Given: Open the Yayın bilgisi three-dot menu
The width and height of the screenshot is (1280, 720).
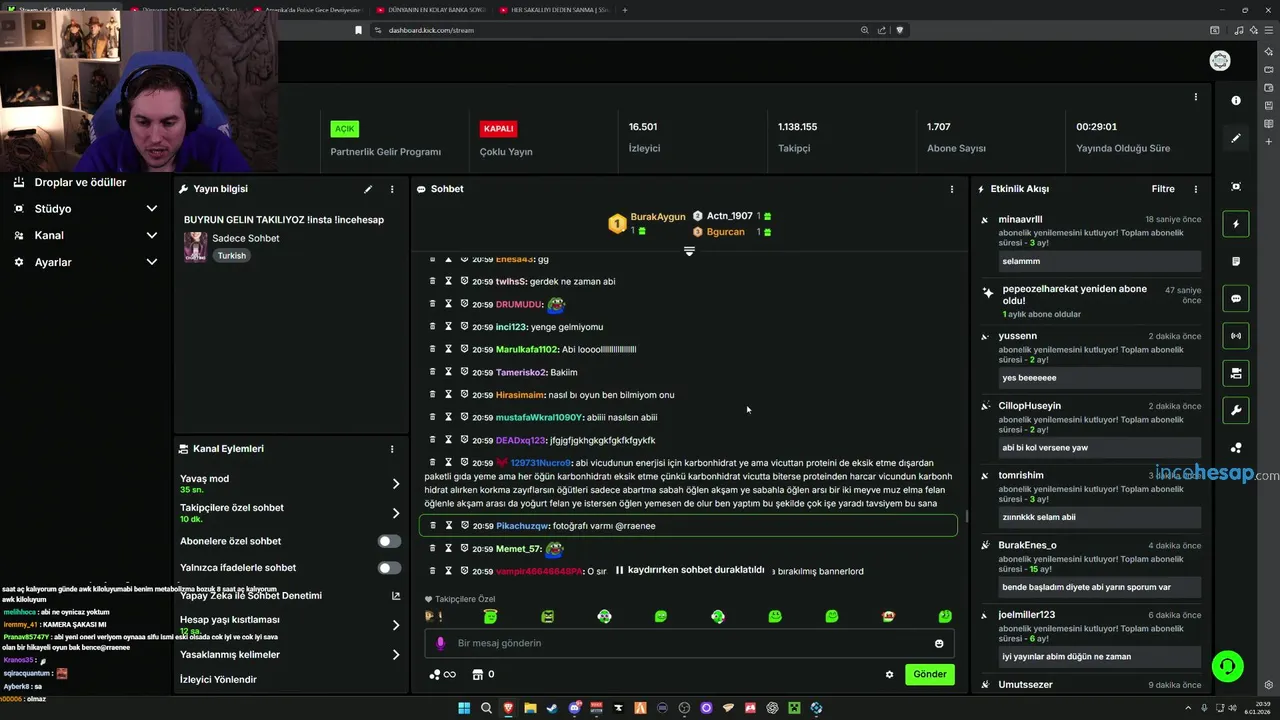Looking at the screenshot, I should [x=392, y=189].
